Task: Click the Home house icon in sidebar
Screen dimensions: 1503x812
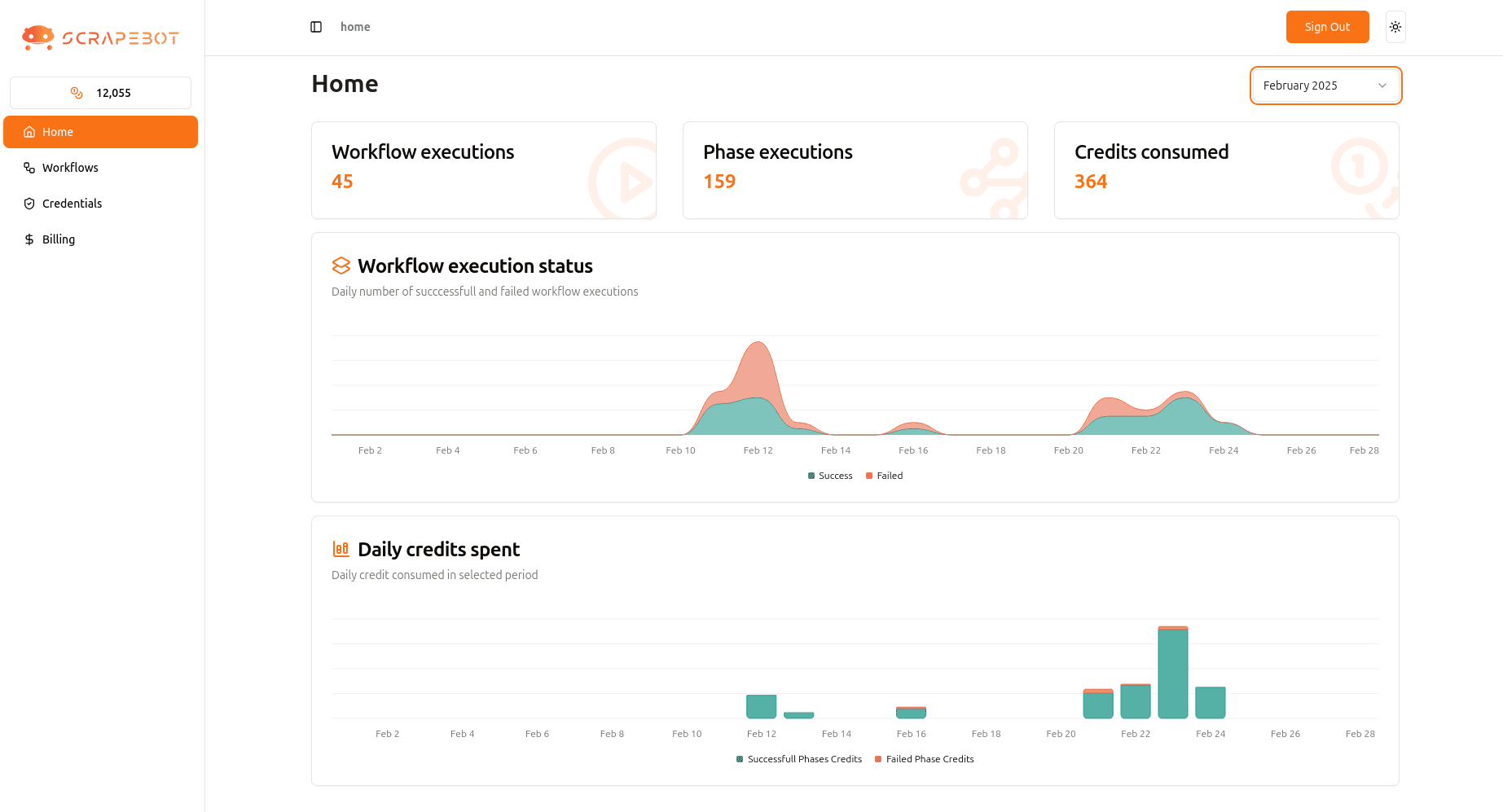Action: (x=29, y=132)
